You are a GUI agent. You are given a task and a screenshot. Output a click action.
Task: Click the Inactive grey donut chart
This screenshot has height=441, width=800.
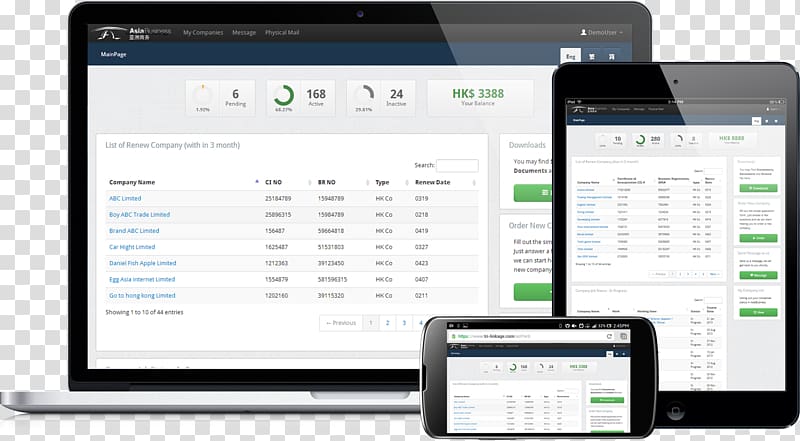[x=365, y=97]
